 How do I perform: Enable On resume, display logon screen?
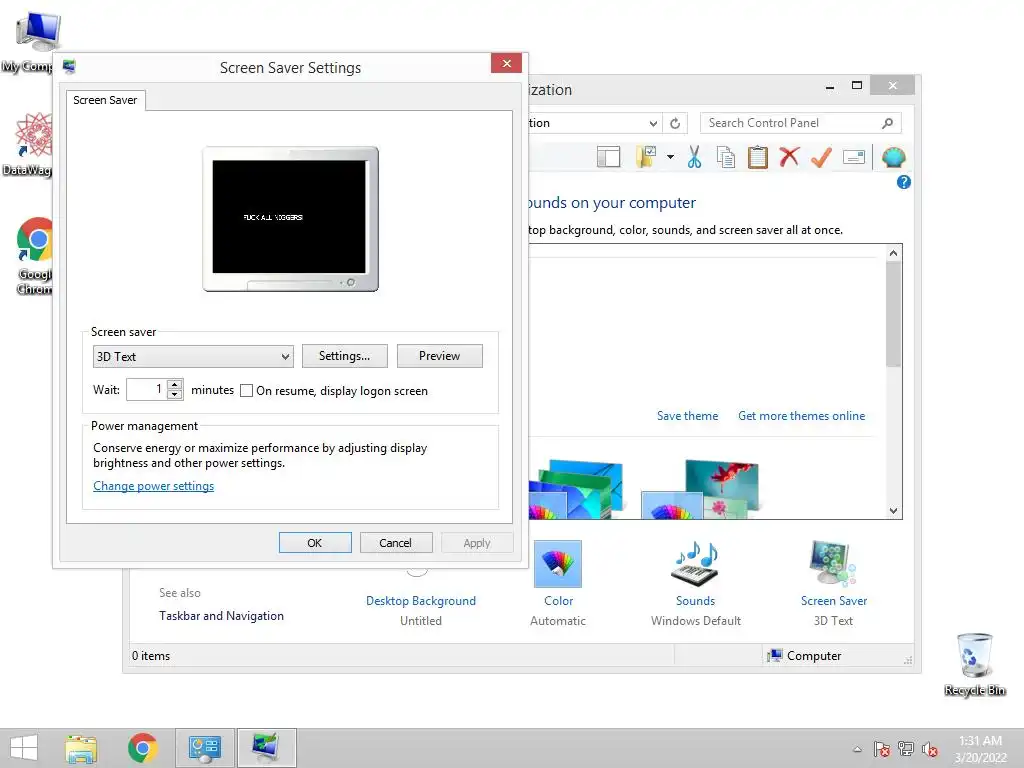246,391
